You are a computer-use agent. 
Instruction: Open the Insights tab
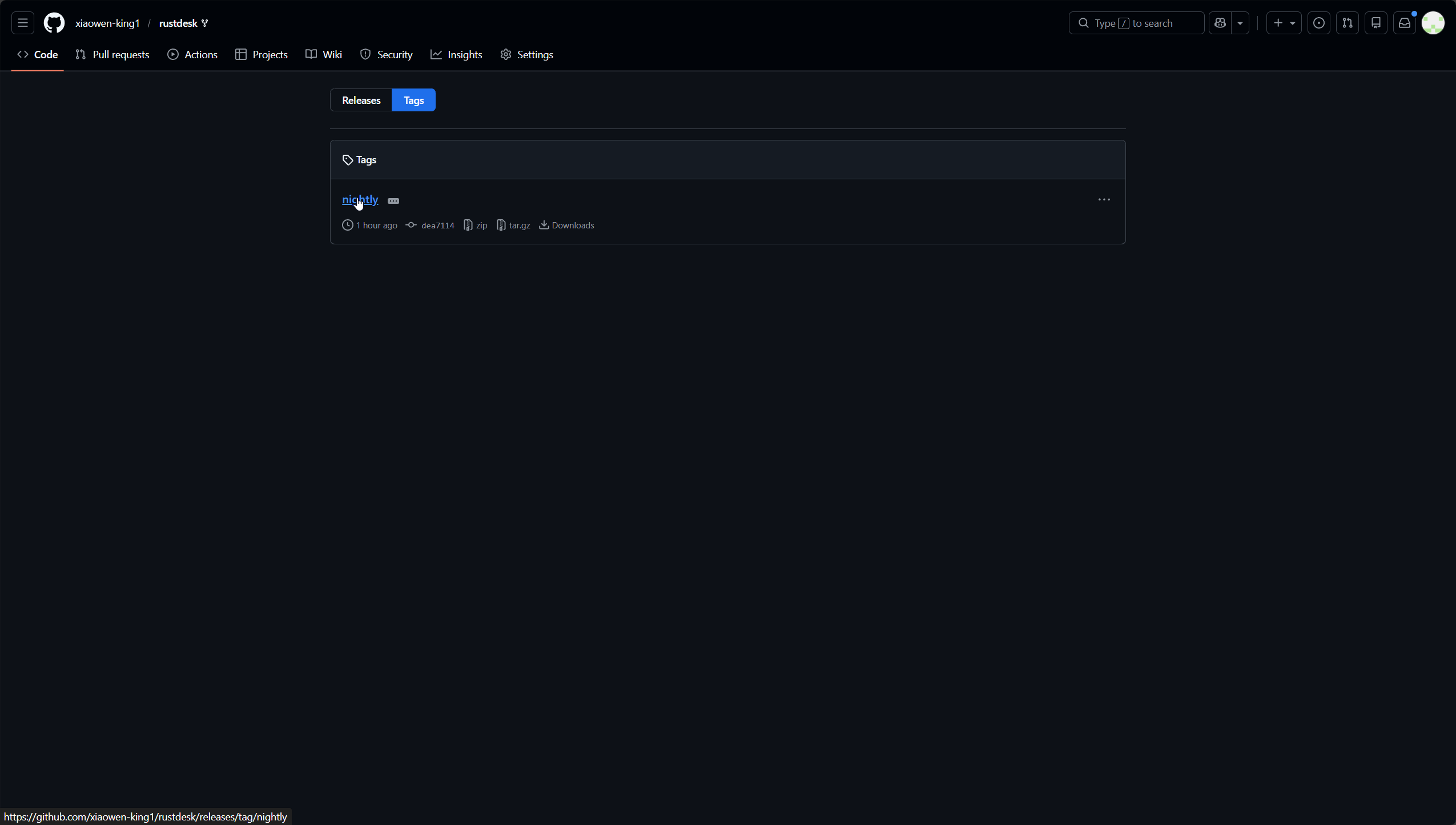[x=456, y=54]
